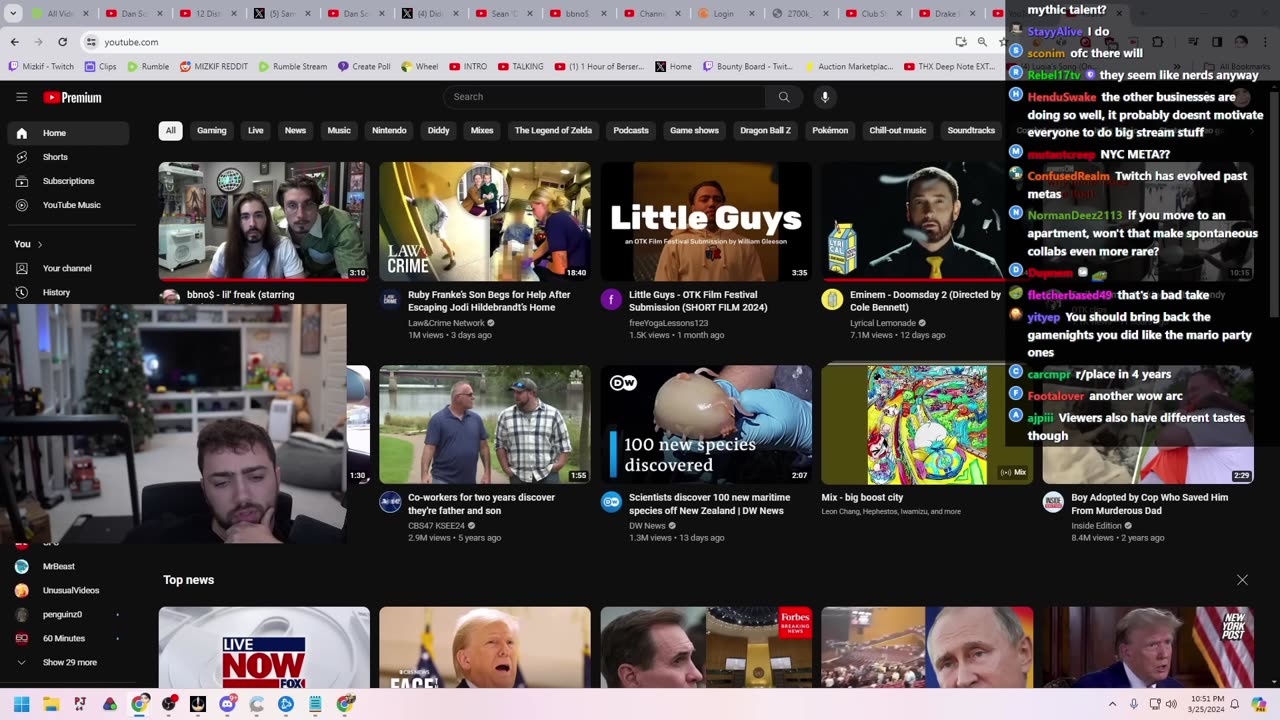Select the Dragon Ball Z chip

click(766, 131)
